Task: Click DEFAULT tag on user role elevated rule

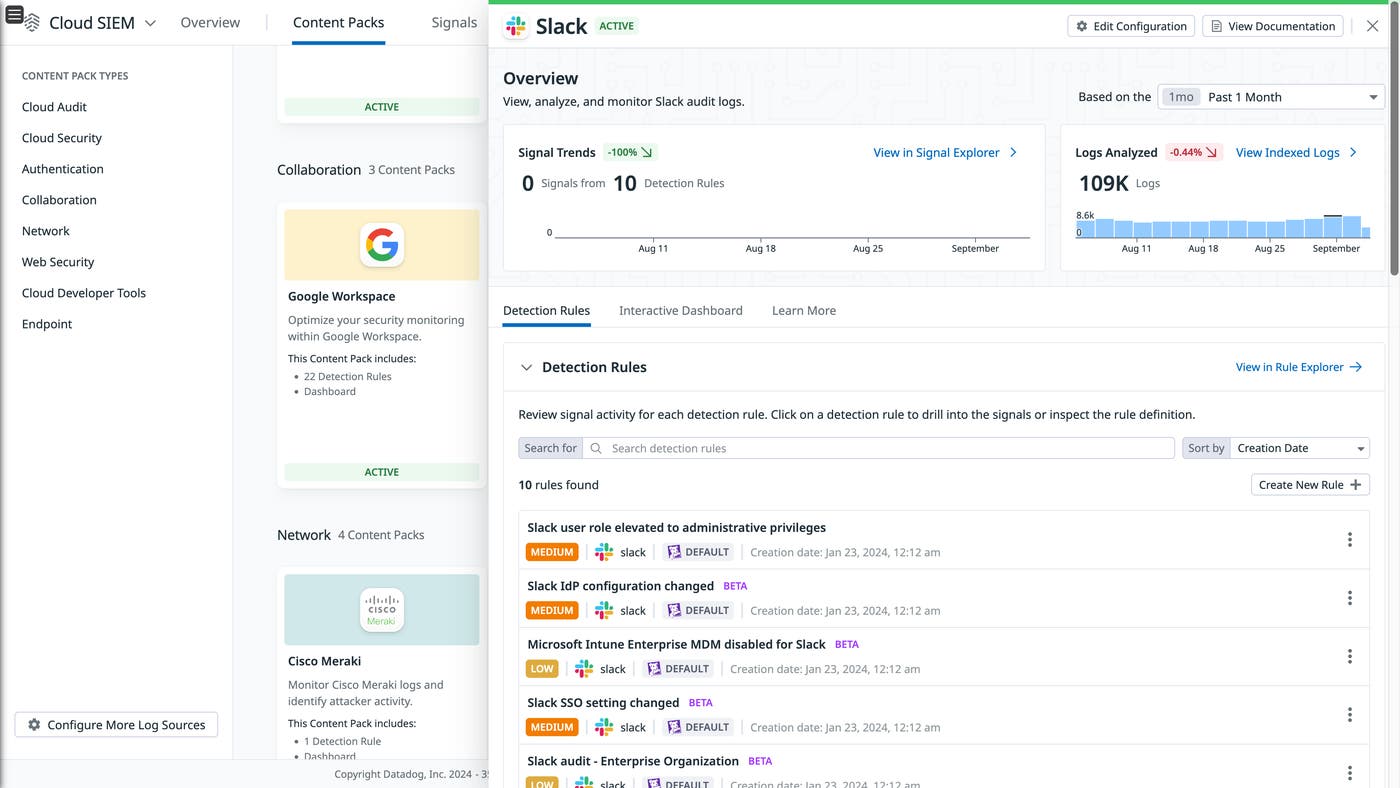Action: point(698,552)
